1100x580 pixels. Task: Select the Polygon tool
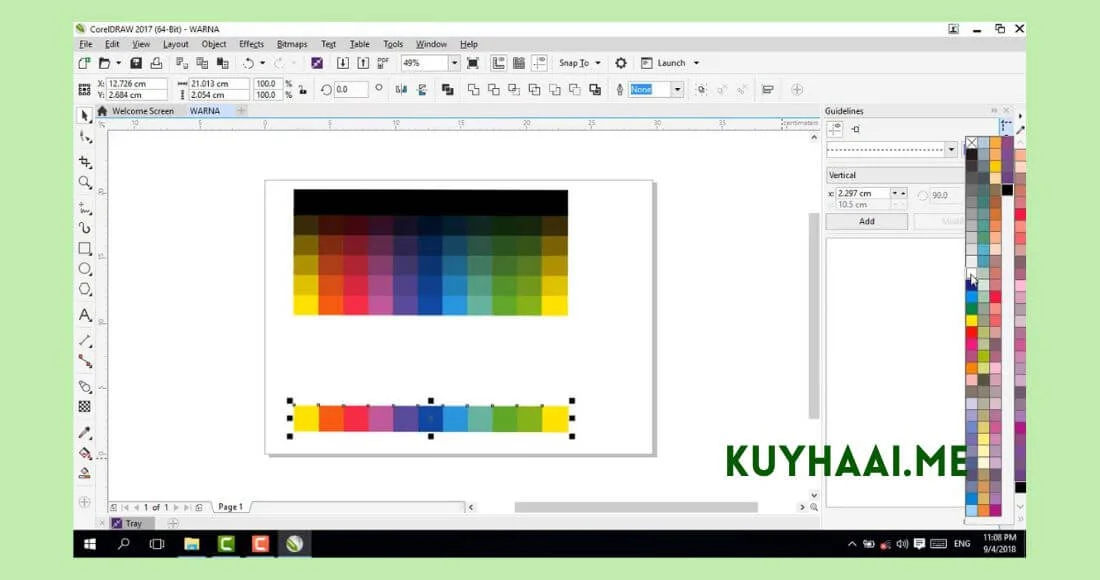[x=85, y=289]
